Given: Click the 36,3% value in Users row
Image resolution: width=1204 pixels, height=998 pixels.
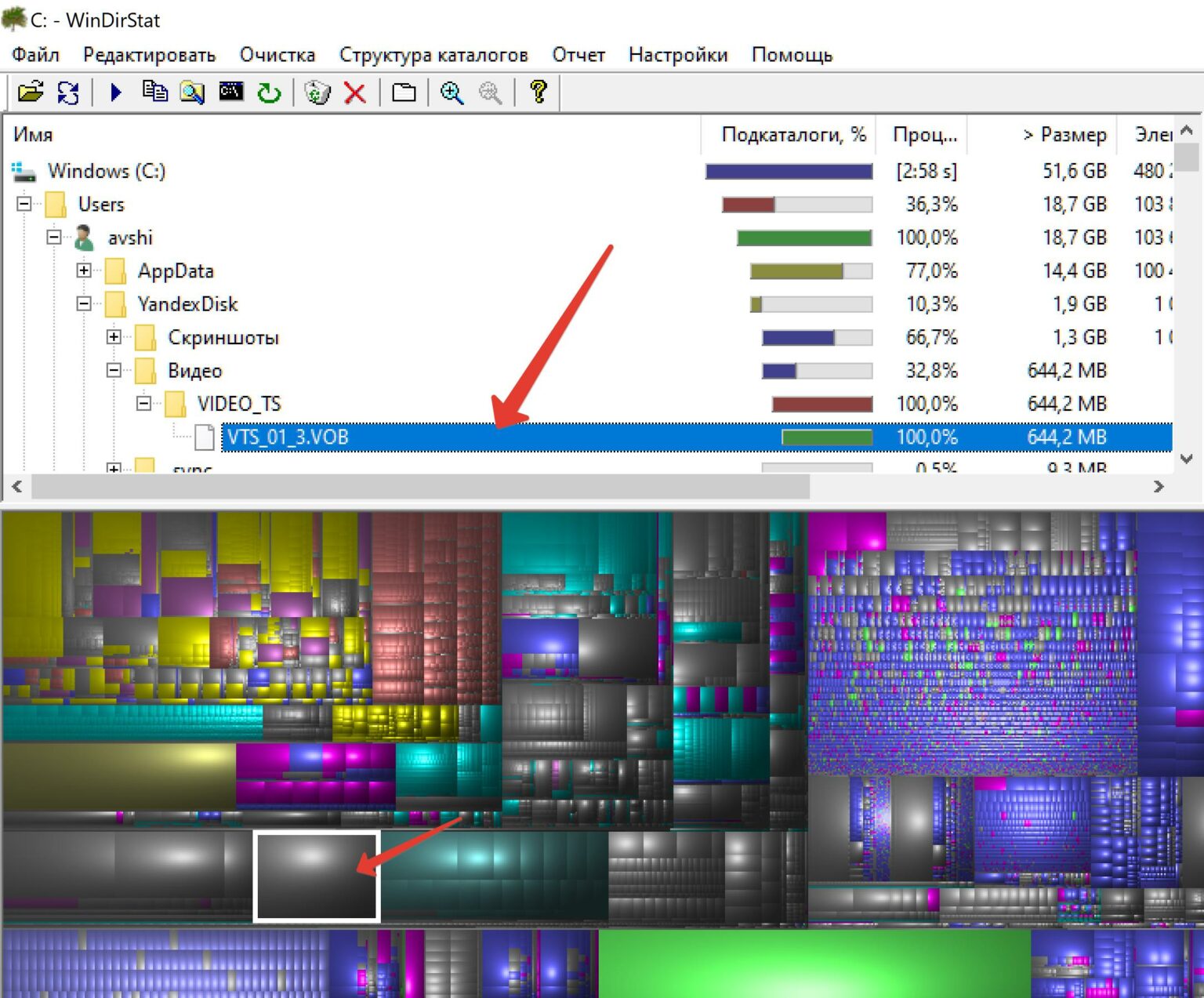Looking at the screenshot, I should tap(931, 205).
